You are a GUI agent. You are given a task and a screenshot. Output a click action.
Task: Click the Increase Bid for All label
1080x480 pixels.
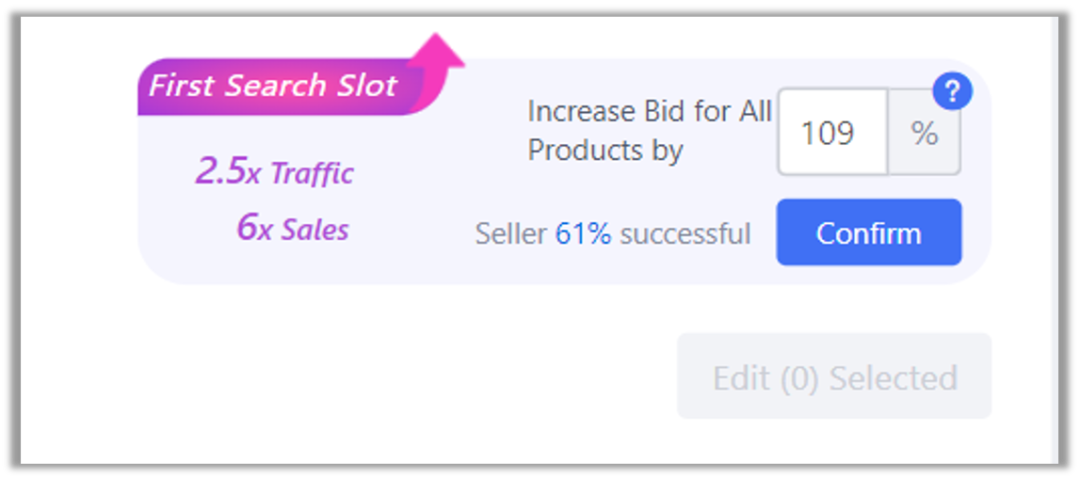point(649,111)
